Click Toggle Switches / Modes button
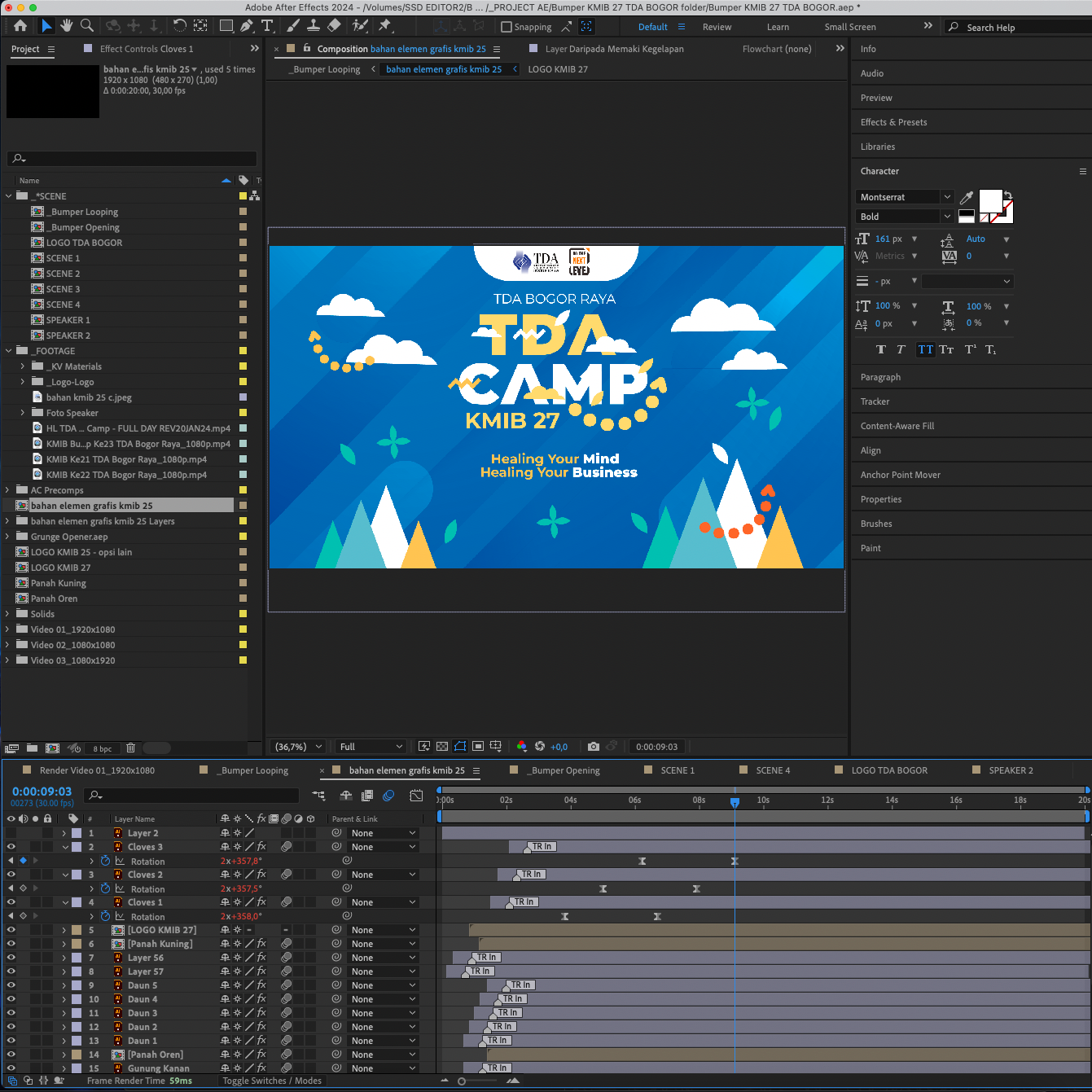This screenshot has width=1092, height=1092. (272, 1081)
